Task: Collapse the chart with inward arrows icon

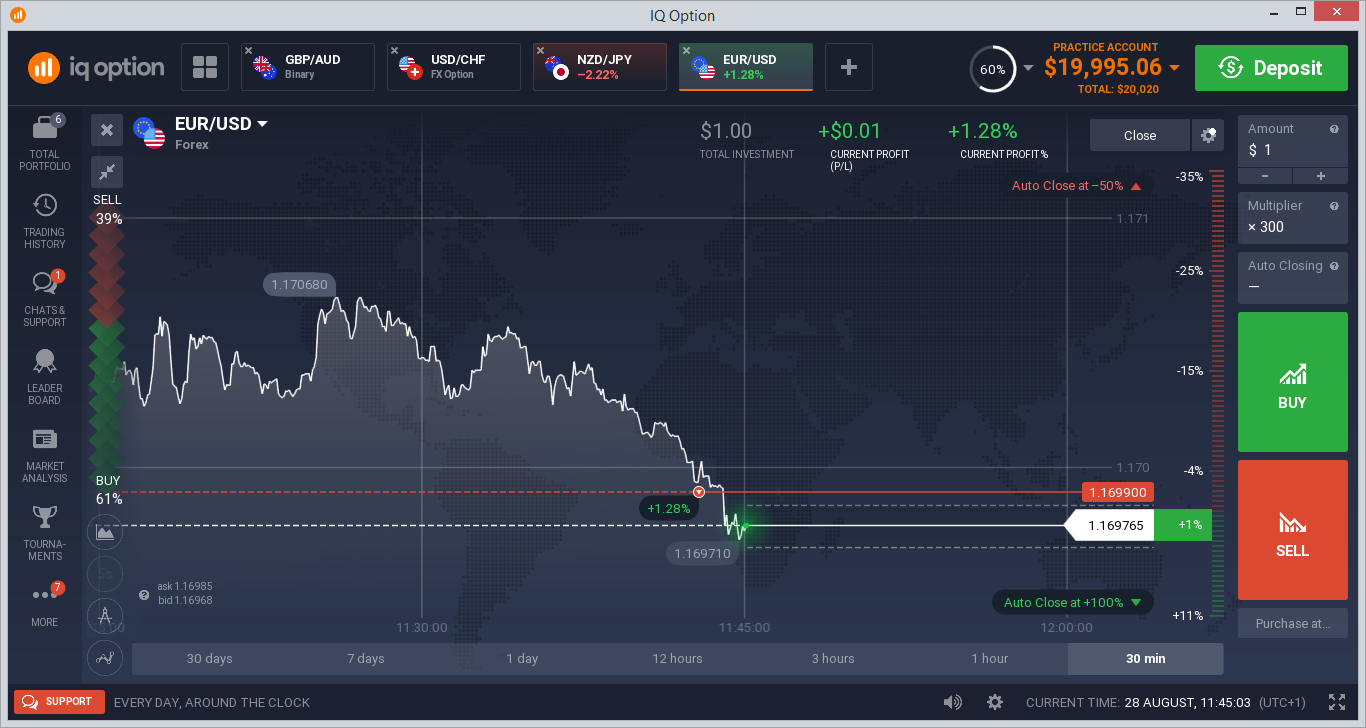Action: coord(107,172)
